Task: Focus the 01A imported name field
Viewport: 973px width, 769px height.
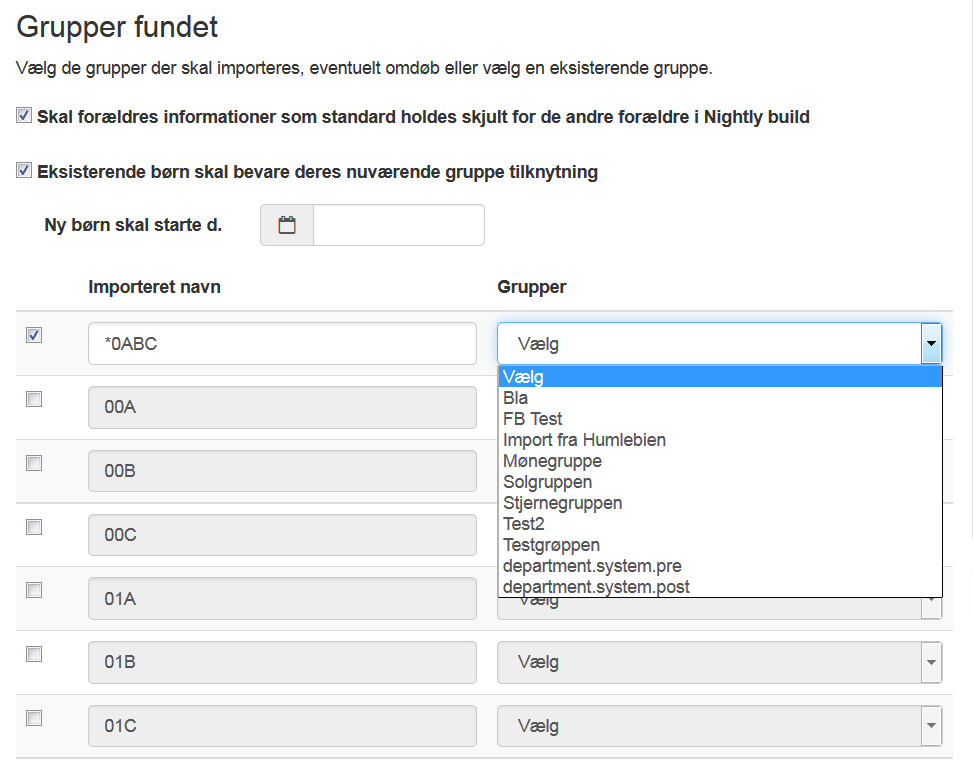Action: (282, 598)
